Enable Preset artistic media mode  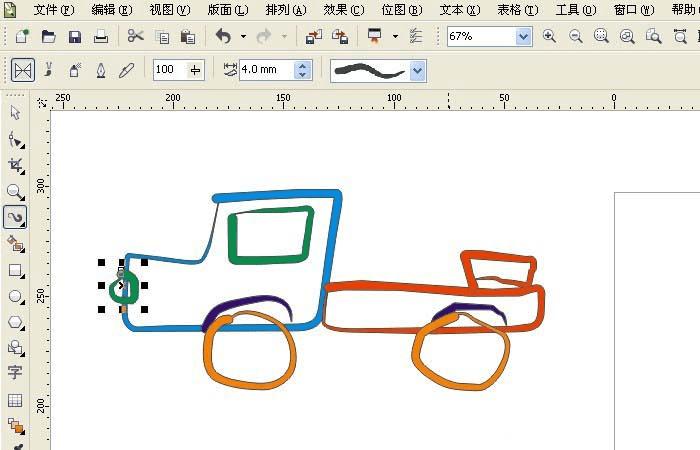(x=23, y=70)
